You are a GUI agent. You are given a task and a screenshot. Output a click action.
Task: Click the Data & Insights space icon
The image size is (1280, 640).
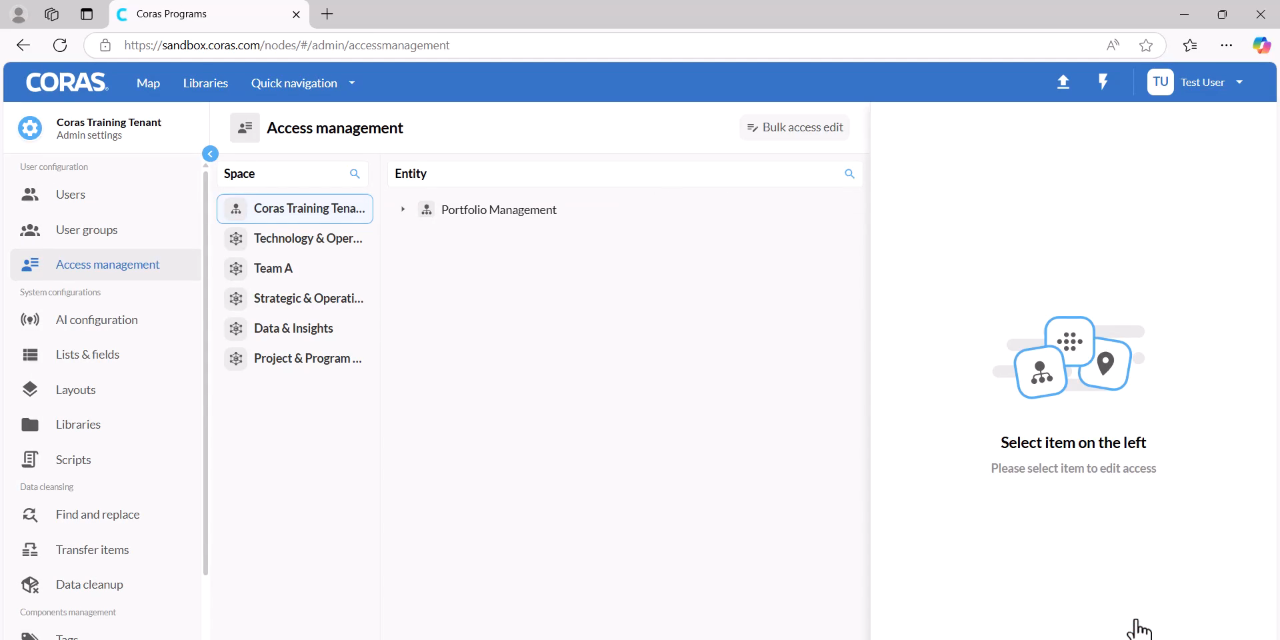[236, 329]
